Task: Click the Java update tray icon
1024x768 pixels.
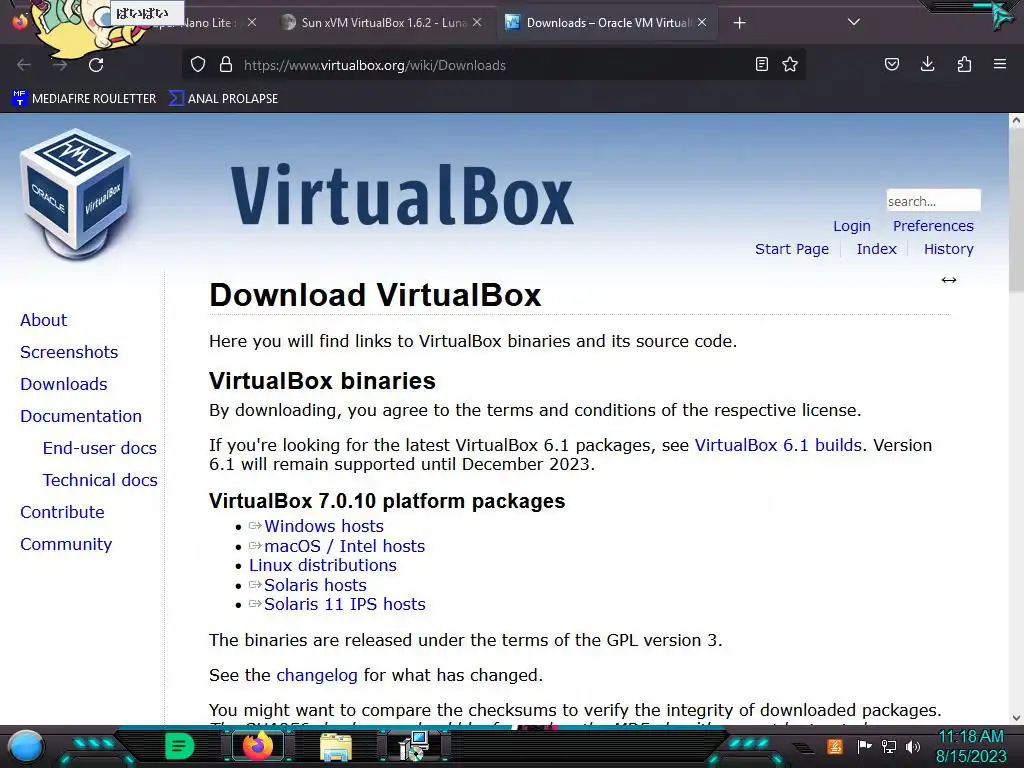Action: [x=834, y=746]
